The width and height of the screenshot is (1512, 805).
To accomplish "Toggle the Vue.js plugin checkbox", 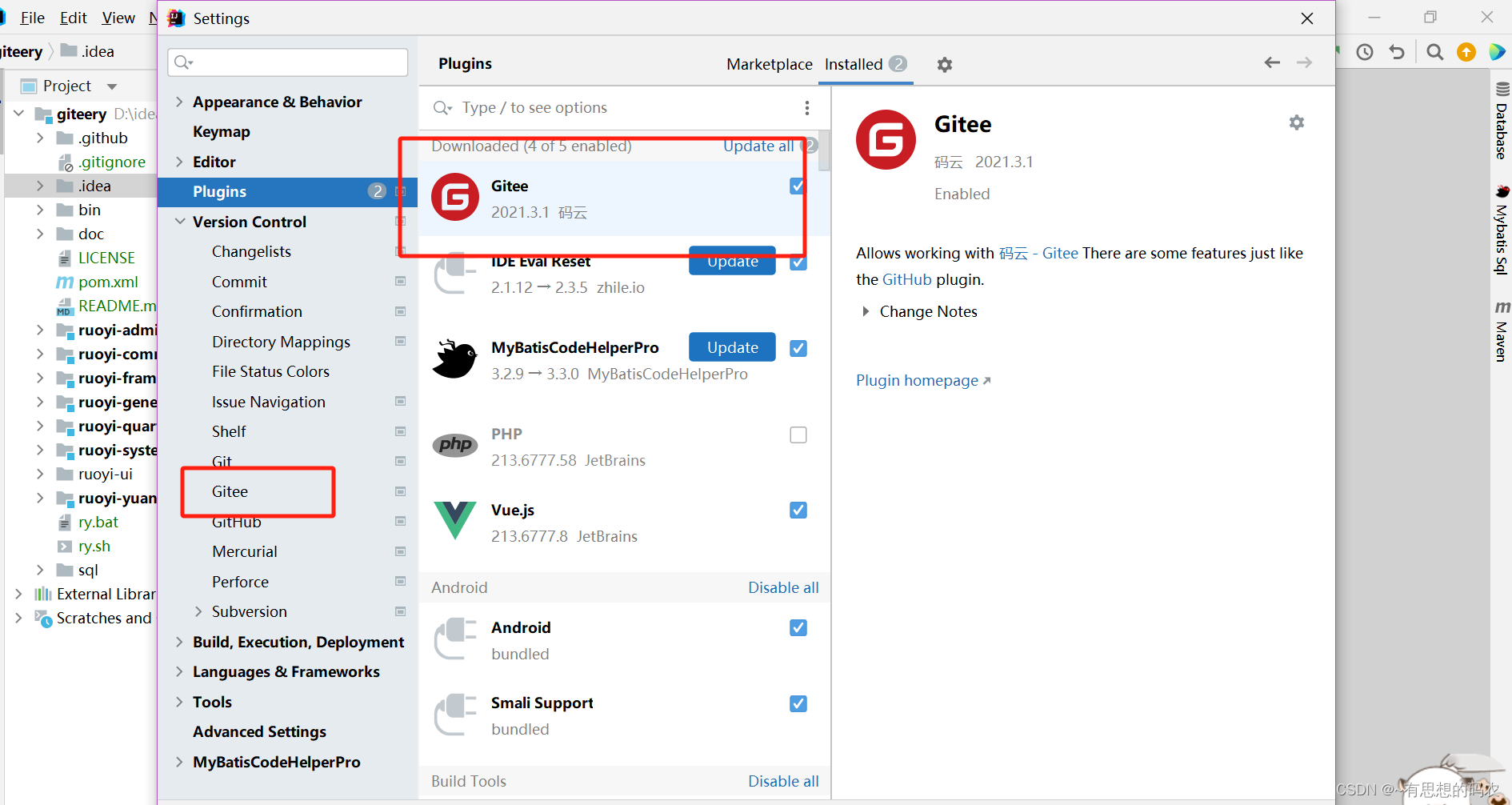I will tap(798, 510).
